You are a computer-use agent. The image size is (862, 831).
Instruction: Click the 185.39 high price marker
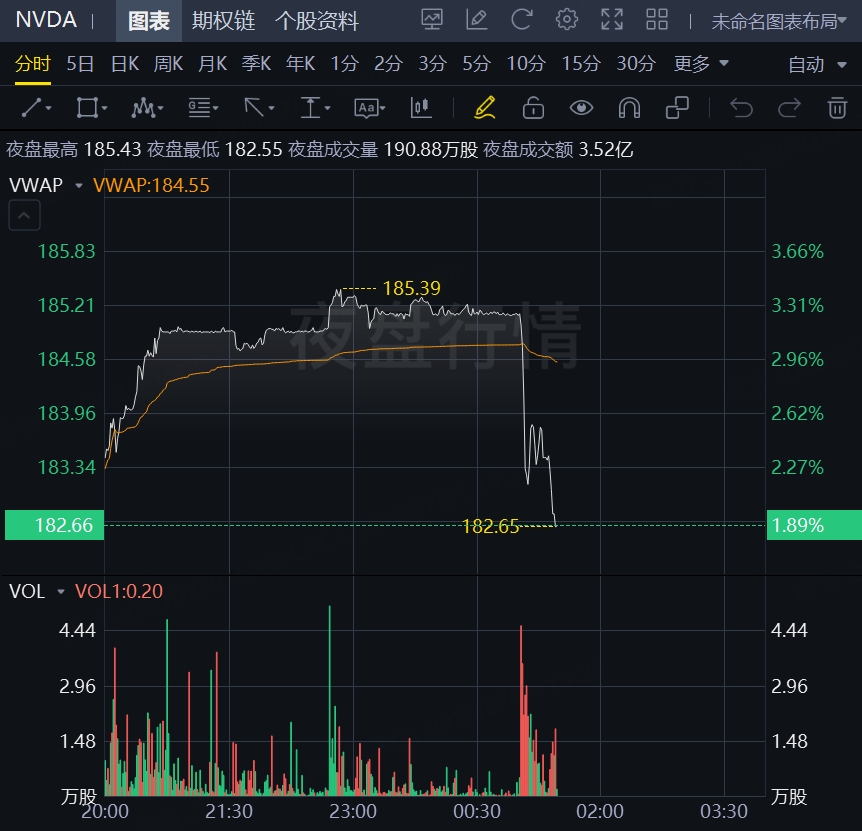pyautogui.click(x=411, y=288)
